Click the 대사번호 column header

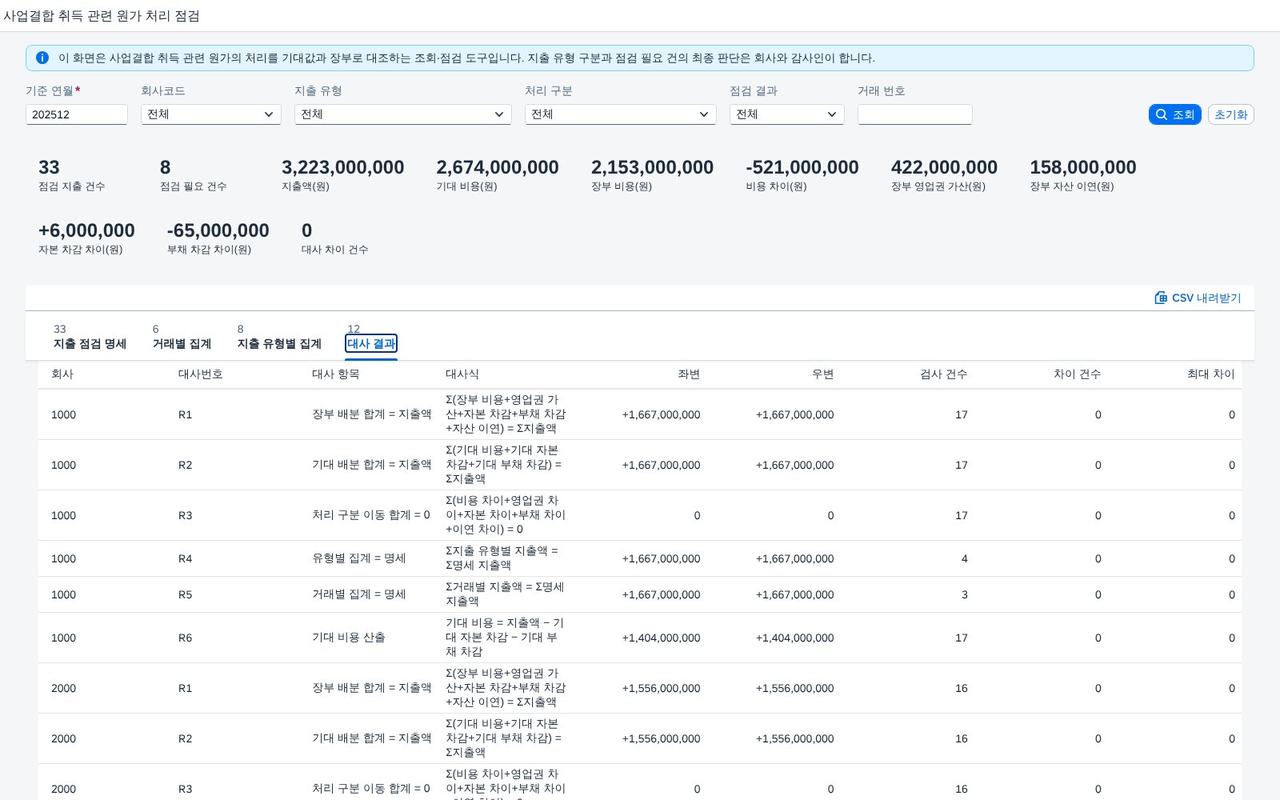[x=200, y=374]
